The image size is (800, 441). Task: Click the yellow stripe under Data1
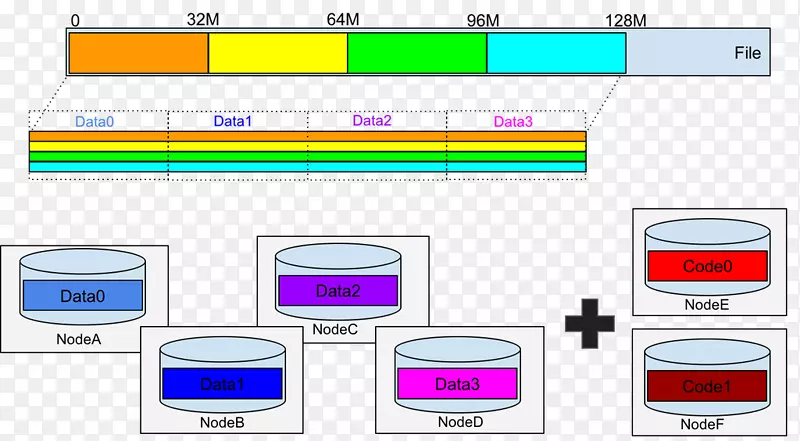click(x=238, y=146)
